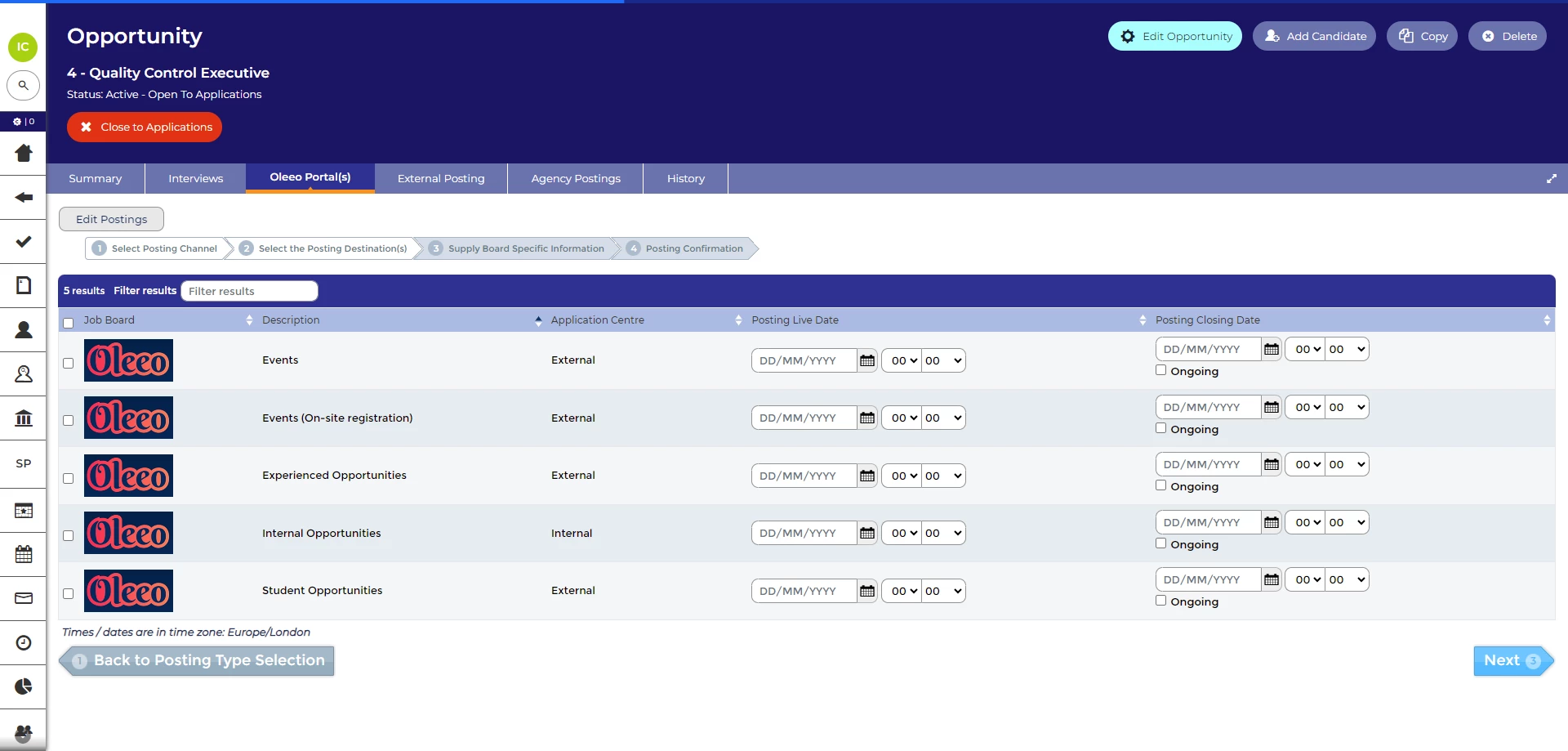Open the outlined person sidebar icon
Screen dimensions: 1568x751
[24, 373]
